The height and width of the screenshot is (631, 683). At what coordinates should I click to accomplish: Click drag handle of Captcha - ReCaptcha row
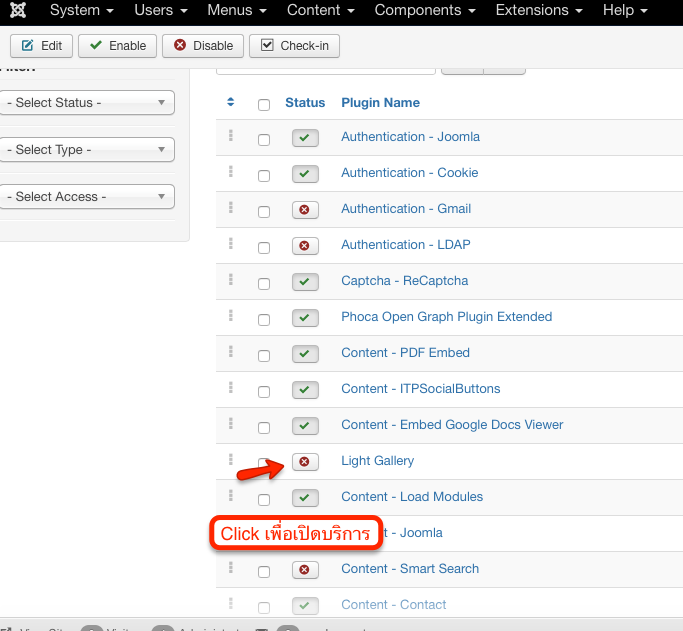pos(231,280)
